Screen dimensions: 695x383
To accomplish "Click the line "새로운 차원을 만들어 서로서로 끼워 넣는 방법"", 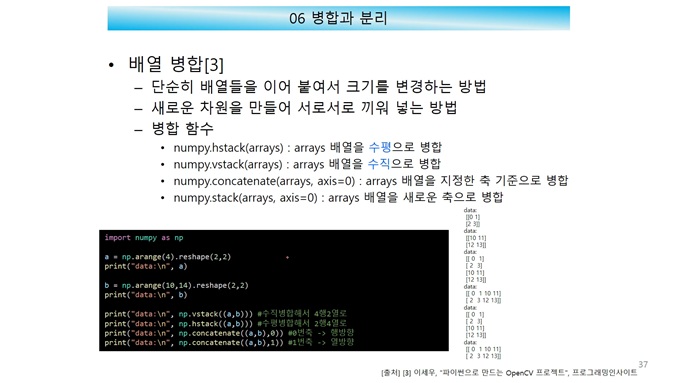I will click(304, 107).
